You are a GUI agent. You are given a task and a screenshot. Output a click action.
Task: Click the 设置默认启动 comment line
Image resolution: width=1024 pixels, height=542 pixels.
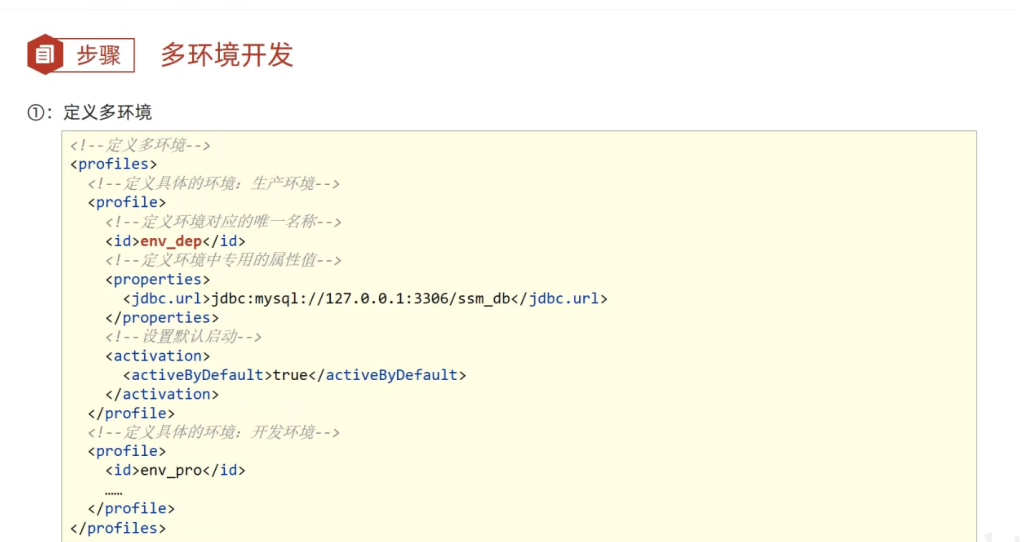(184, 337)
